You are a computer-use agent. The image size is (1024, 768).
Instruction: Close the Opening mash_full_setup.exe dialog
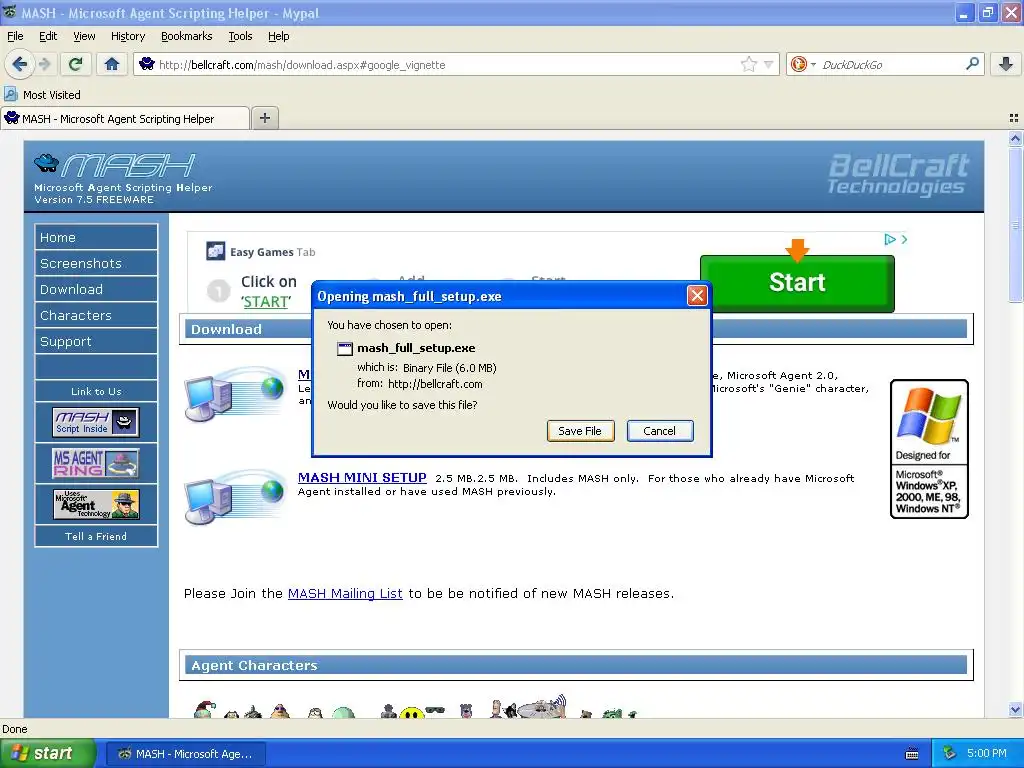click(697, 296)
